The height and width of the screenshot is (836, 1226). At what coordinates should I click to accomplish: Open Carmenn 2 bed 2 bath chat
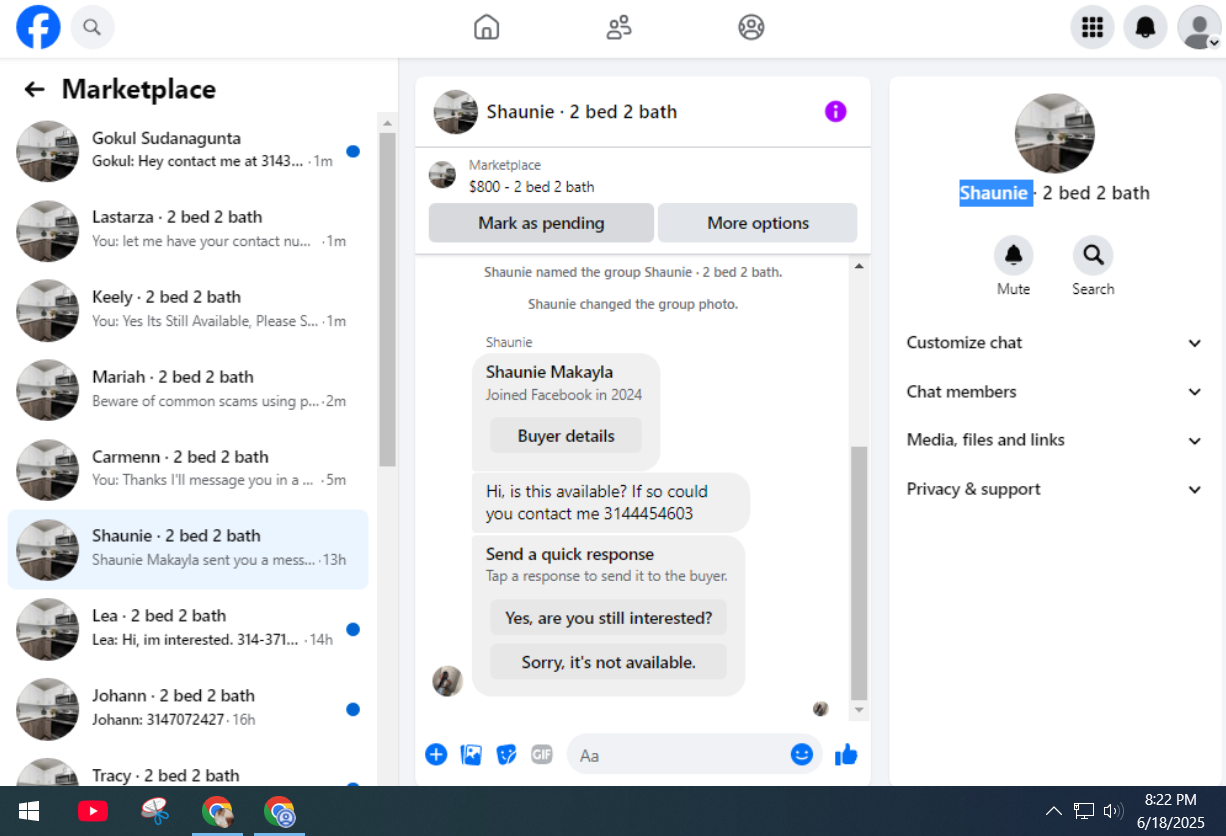[188, 469]
